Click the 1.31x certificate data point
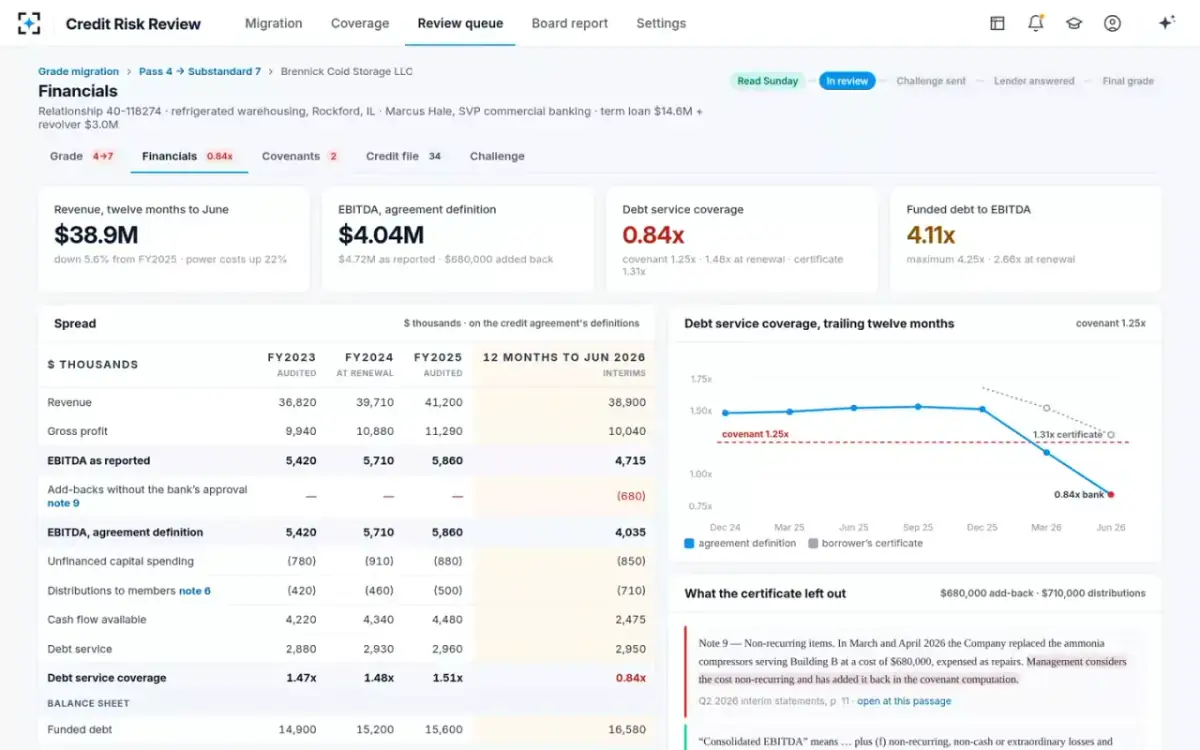Screen dimensions: 1200x750 1111,435
